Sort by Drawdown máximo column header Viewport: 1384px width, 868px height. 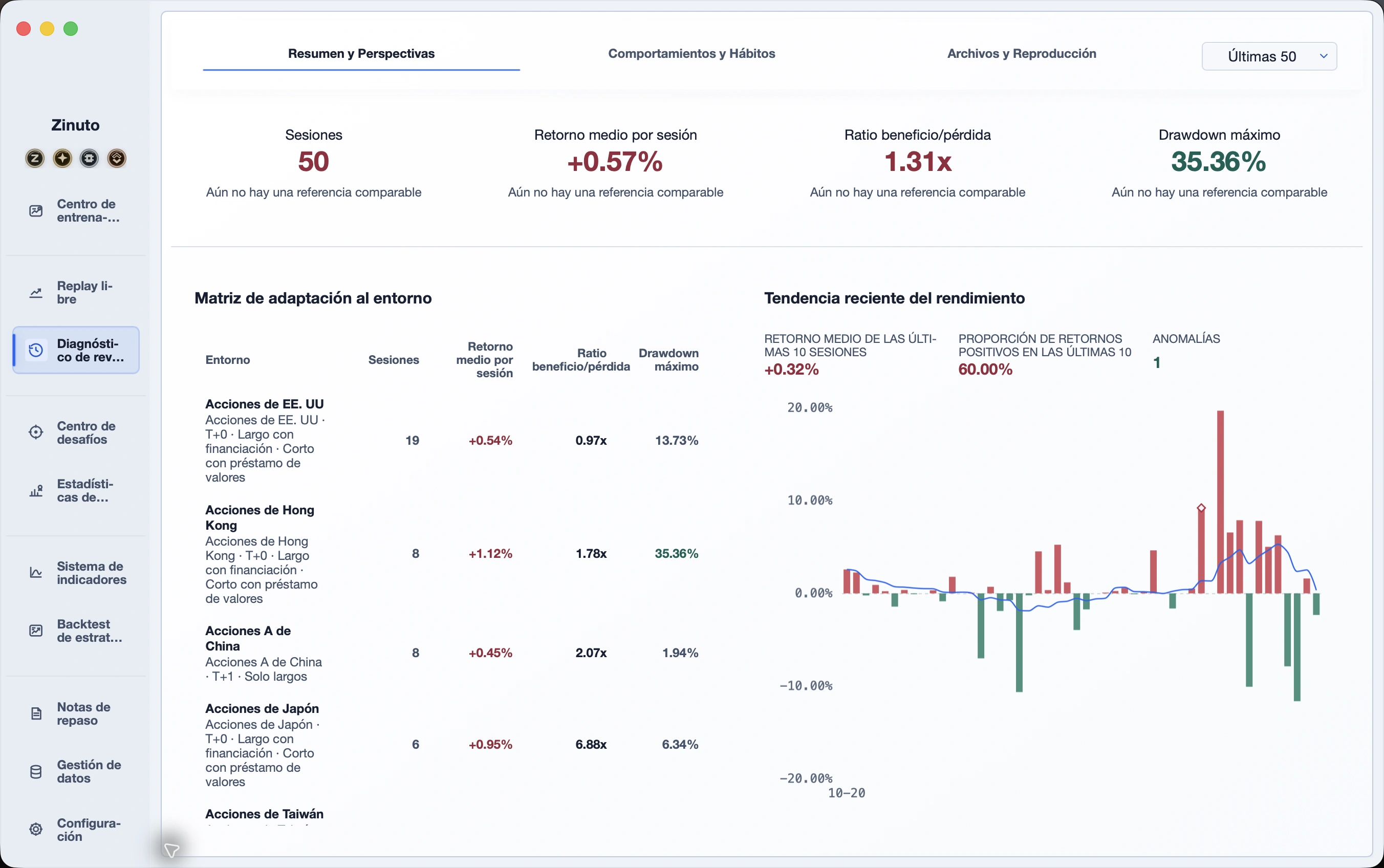(x=669, y=360)
